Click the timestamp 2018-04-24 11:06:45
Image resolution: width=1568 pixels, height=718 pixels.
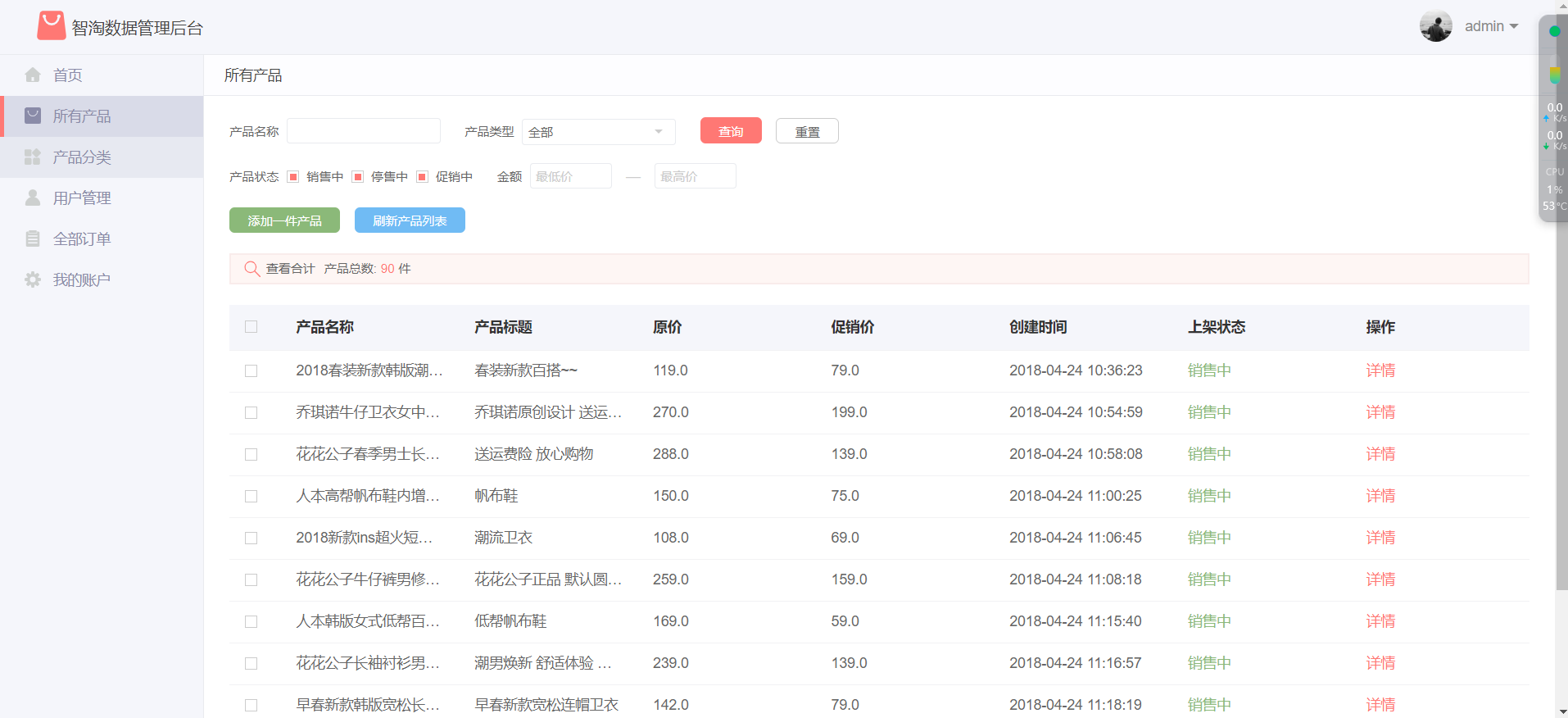pos(1076,538)
